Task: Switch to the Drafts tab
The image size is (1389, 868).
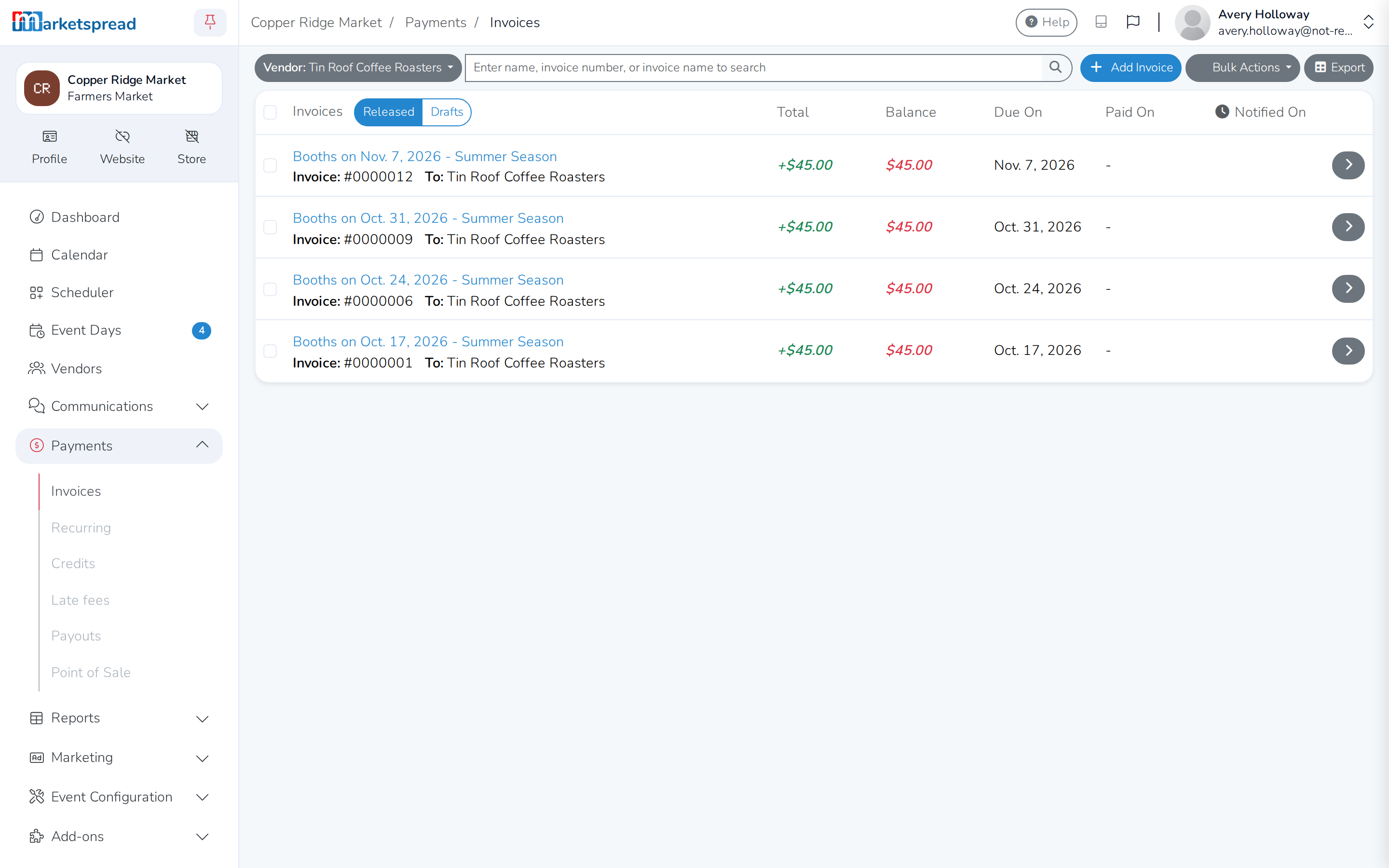Action: pyautogui.click(x=447, y=112)
